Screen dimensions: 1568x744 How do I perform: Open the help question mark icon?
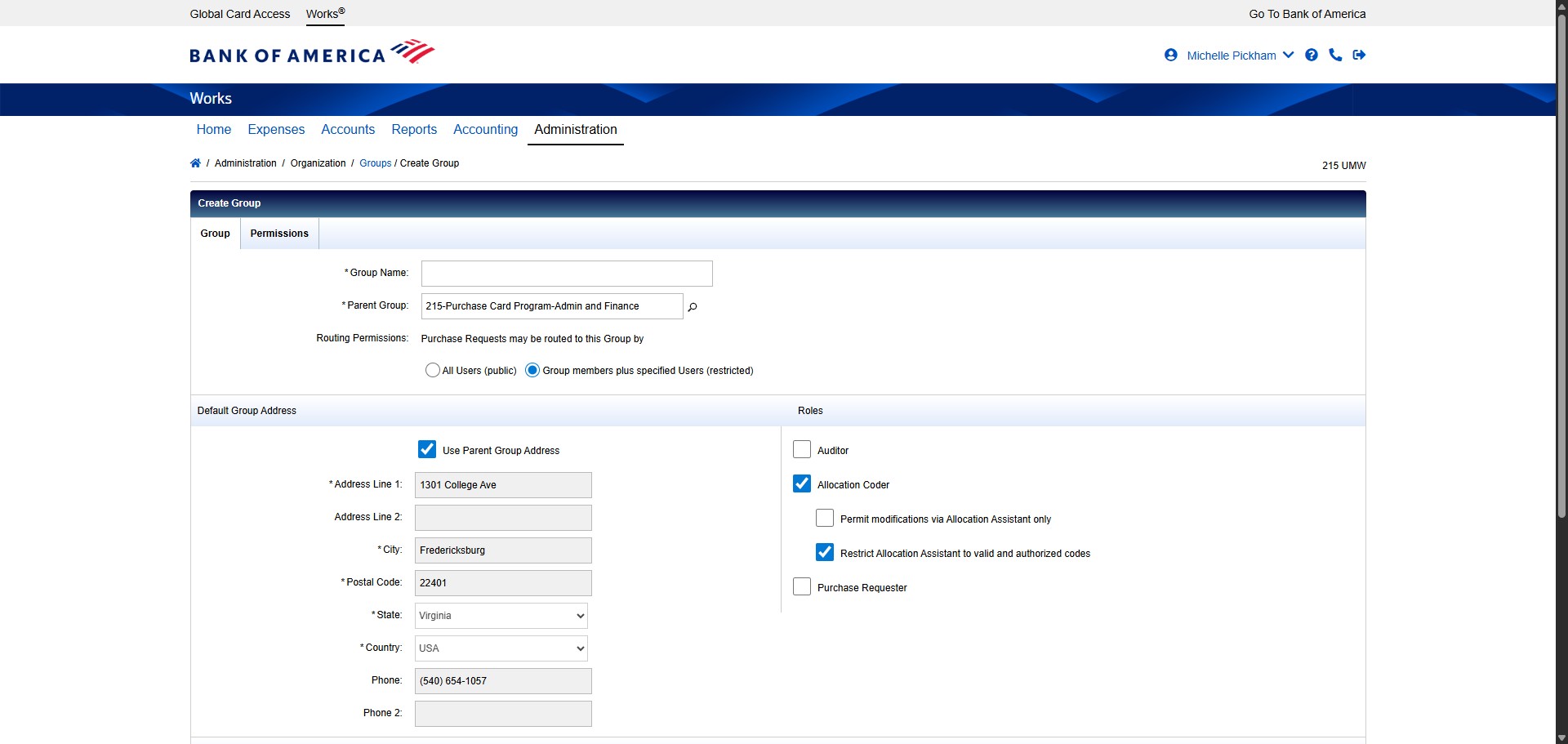coord(1312,55)
